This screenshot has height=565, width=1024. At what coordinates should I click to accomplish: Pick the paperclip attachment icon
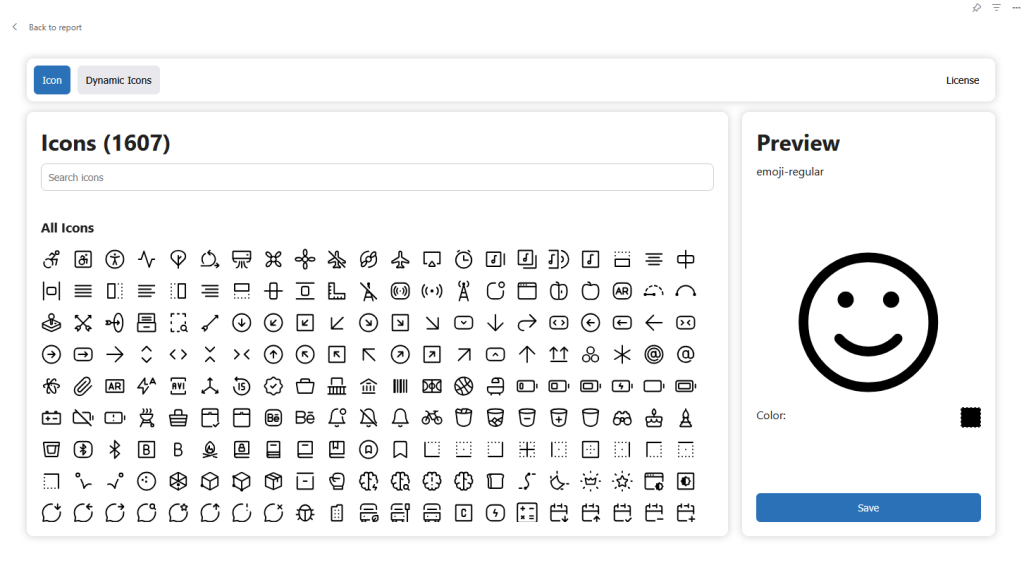(x=83, y=386)
